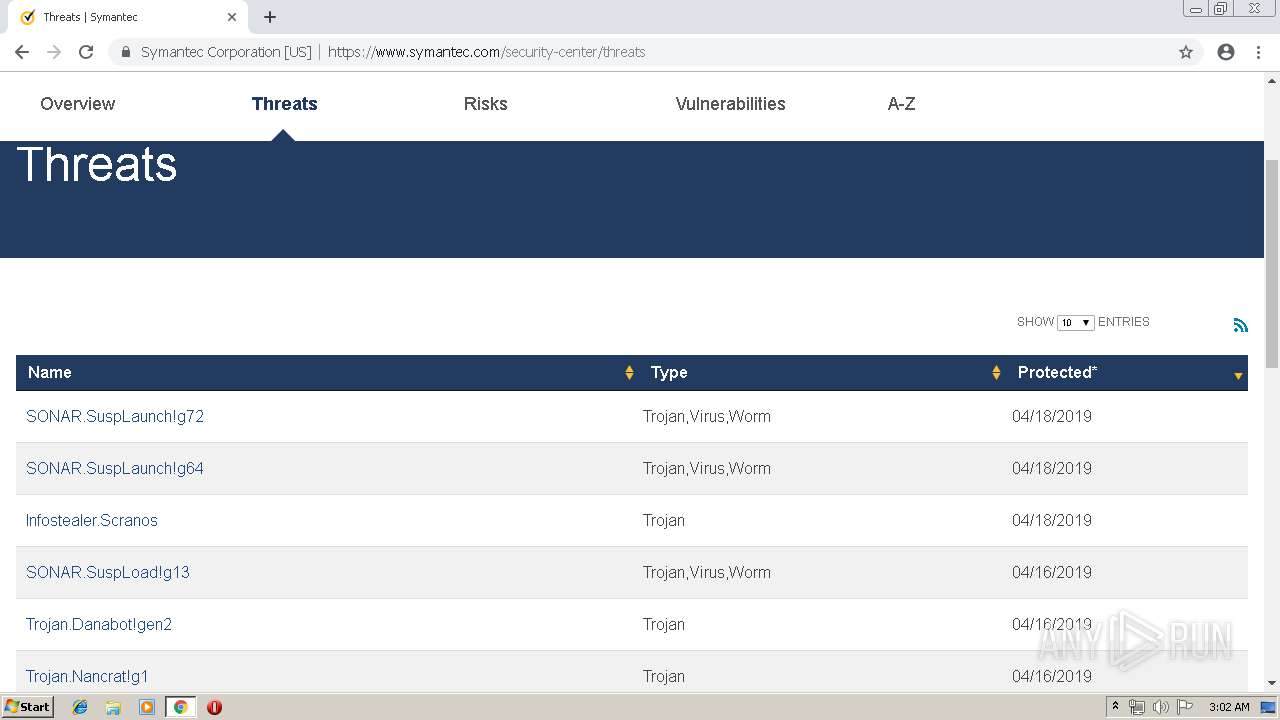The height and width of the screenshot is (720, 1280).
Task: Click the Type column header text
Action: pos(669,373)
